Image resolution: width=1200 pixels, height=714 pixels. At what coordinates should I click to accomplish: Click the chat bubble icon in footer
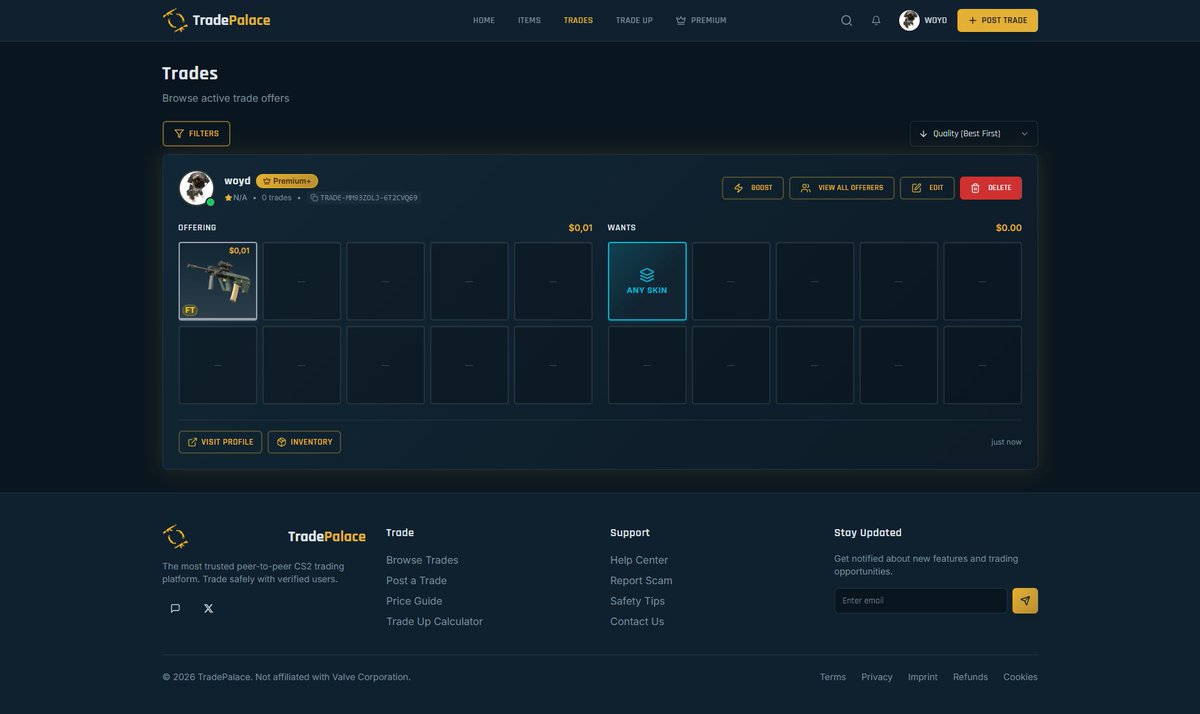point(175,608)
